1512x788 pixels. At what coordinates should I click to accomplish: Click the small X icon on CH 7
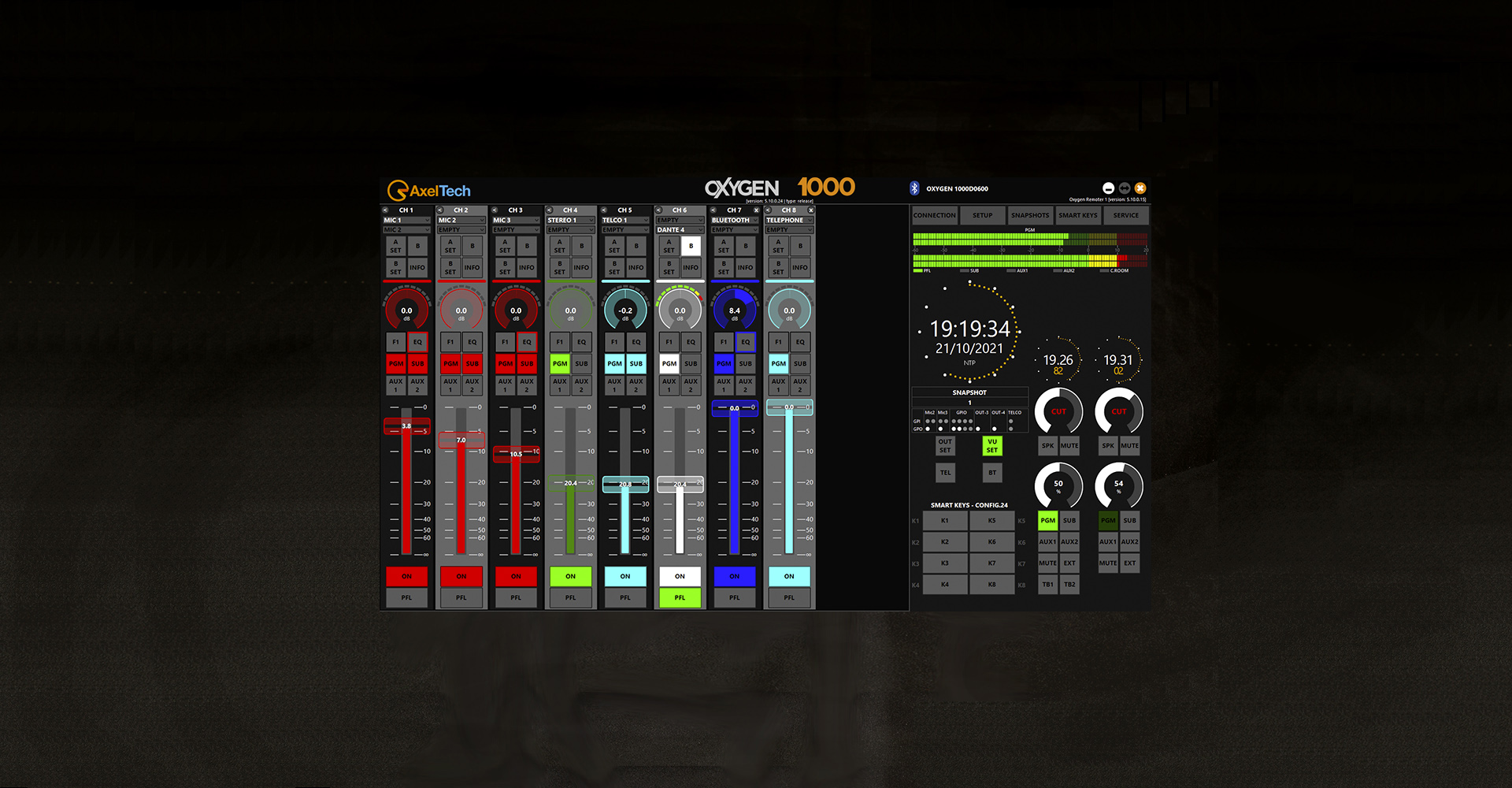point(756,210)
